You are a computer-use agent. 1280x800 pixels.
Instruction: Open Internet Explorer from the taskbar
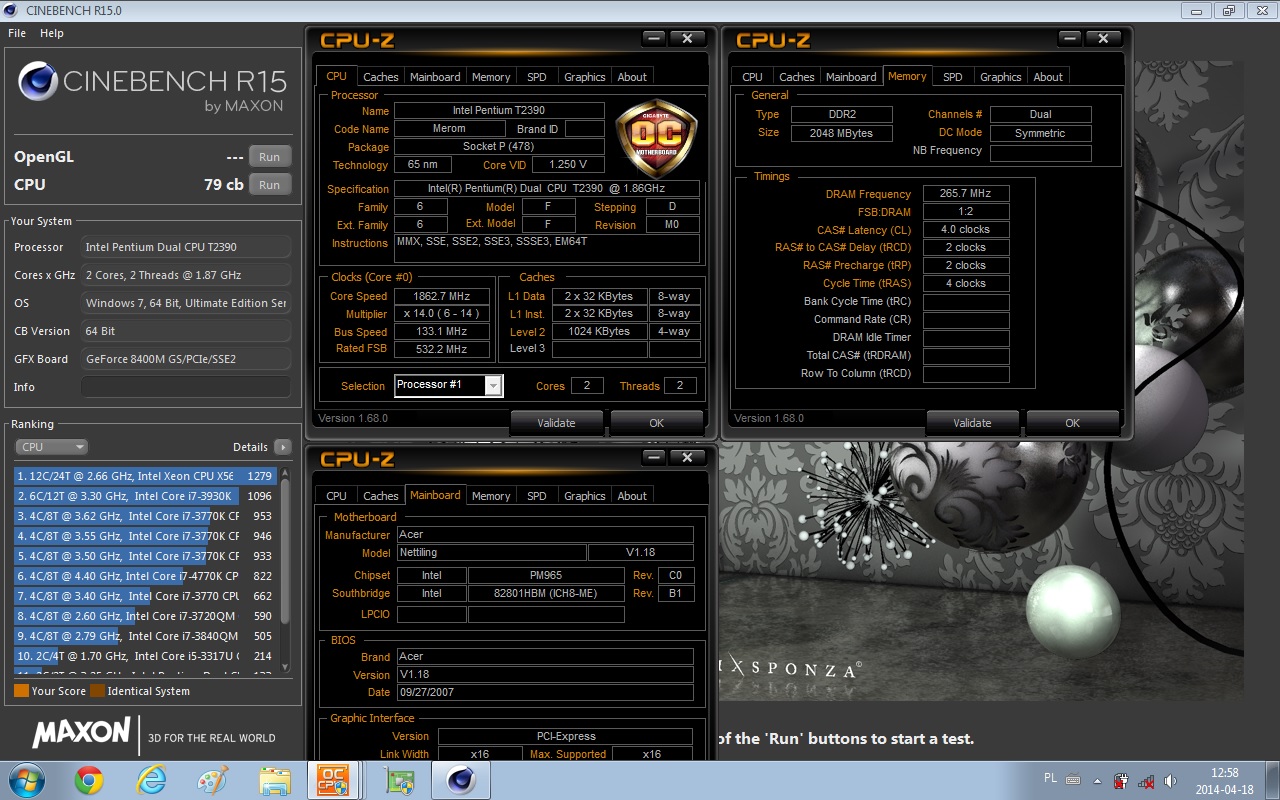151,780
